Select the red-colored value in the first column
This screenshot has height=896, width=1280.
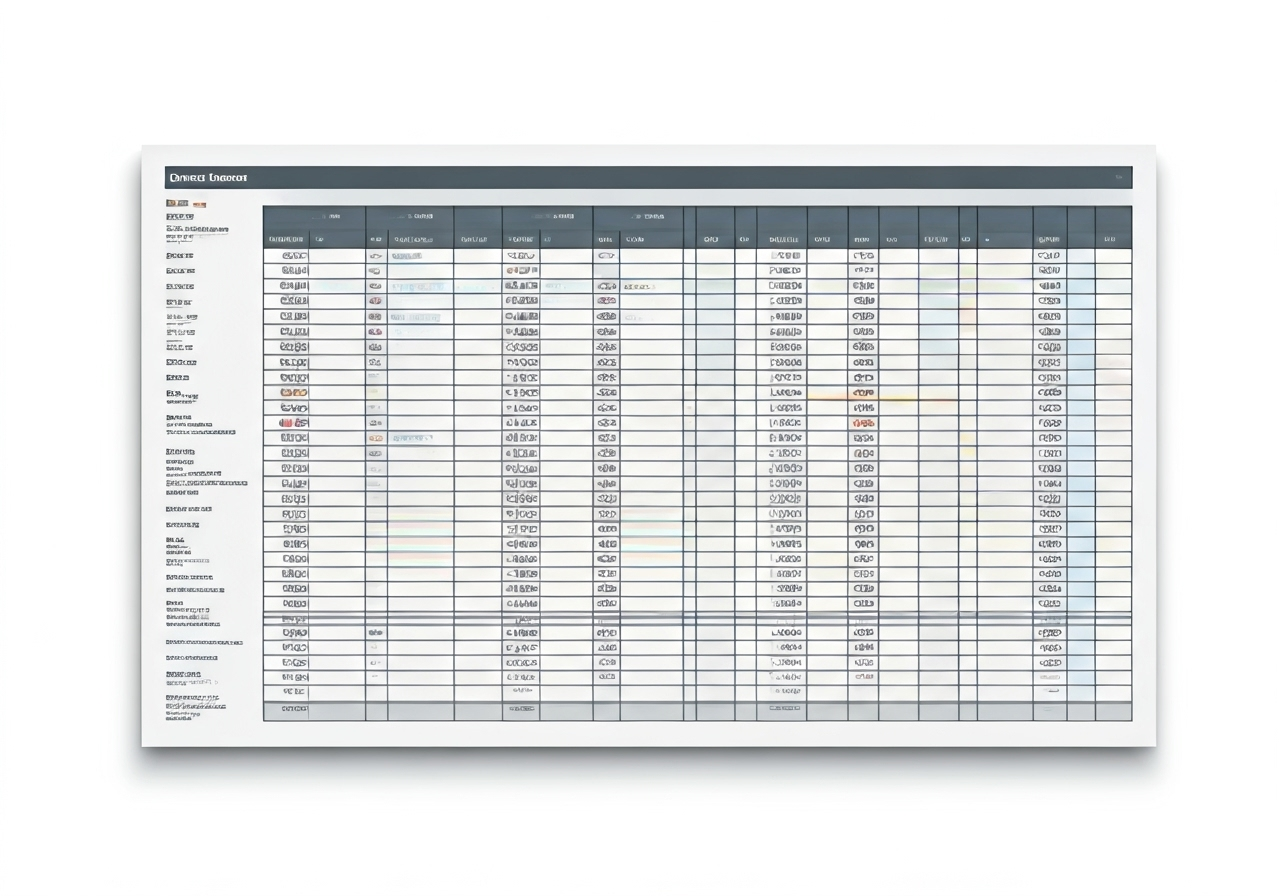(294, 423)
